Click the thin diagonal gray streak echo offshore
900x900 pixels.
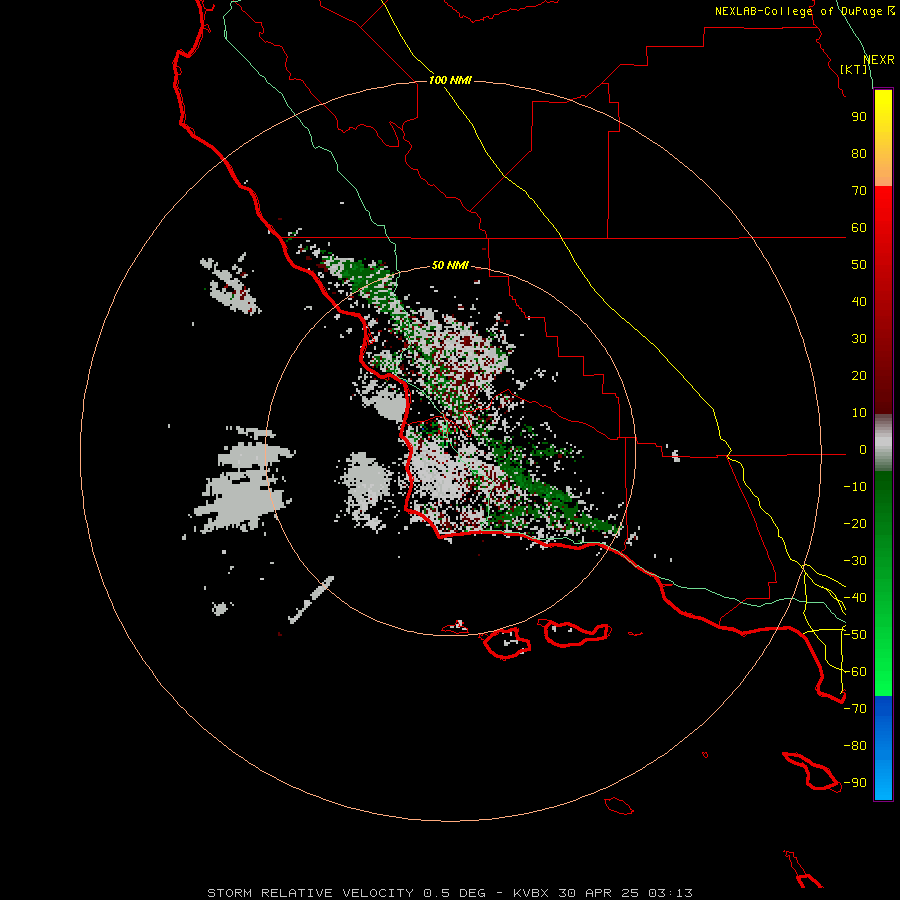pos(311,600)
